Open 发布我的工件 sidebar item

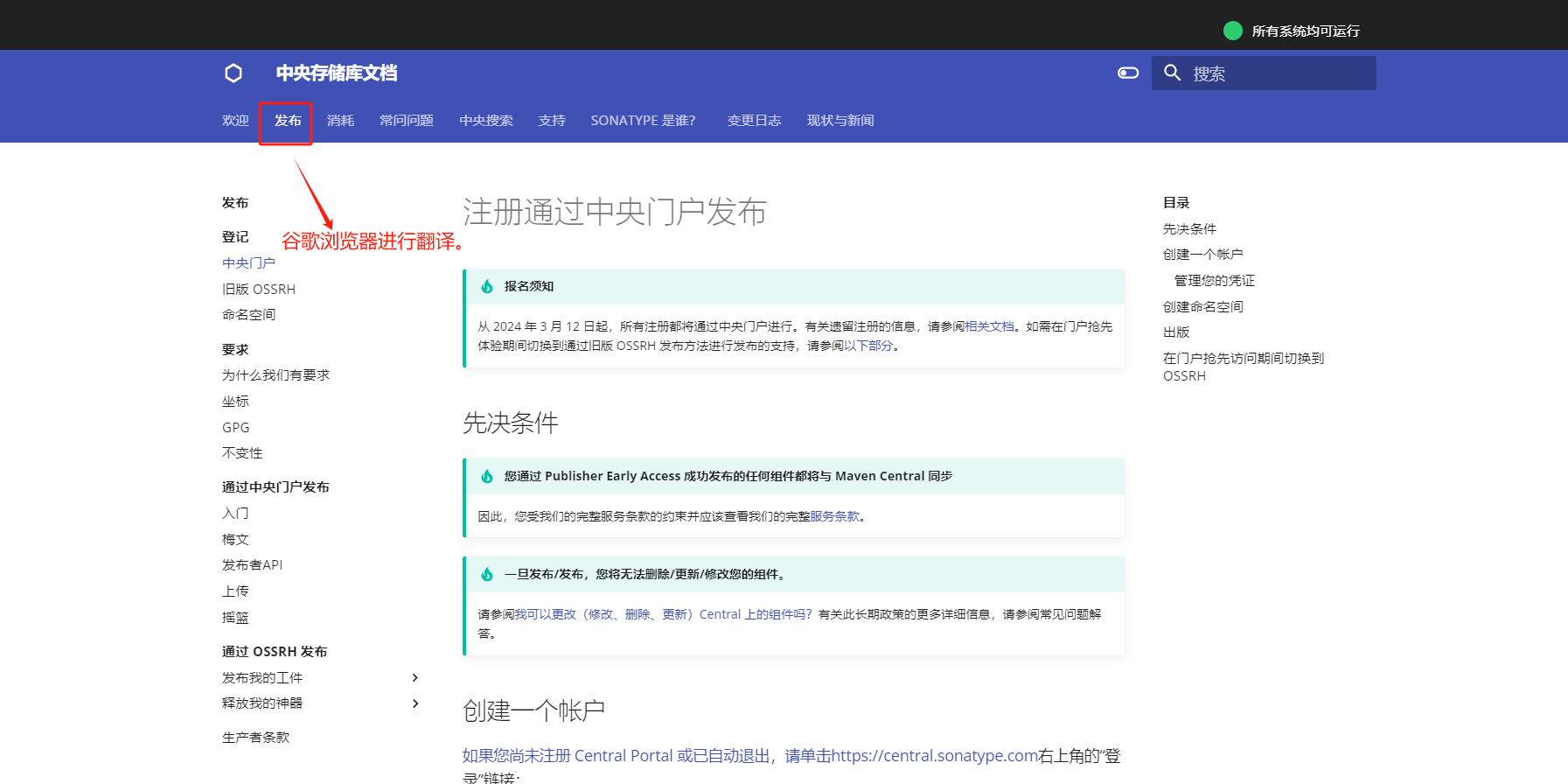pos(262,678)
